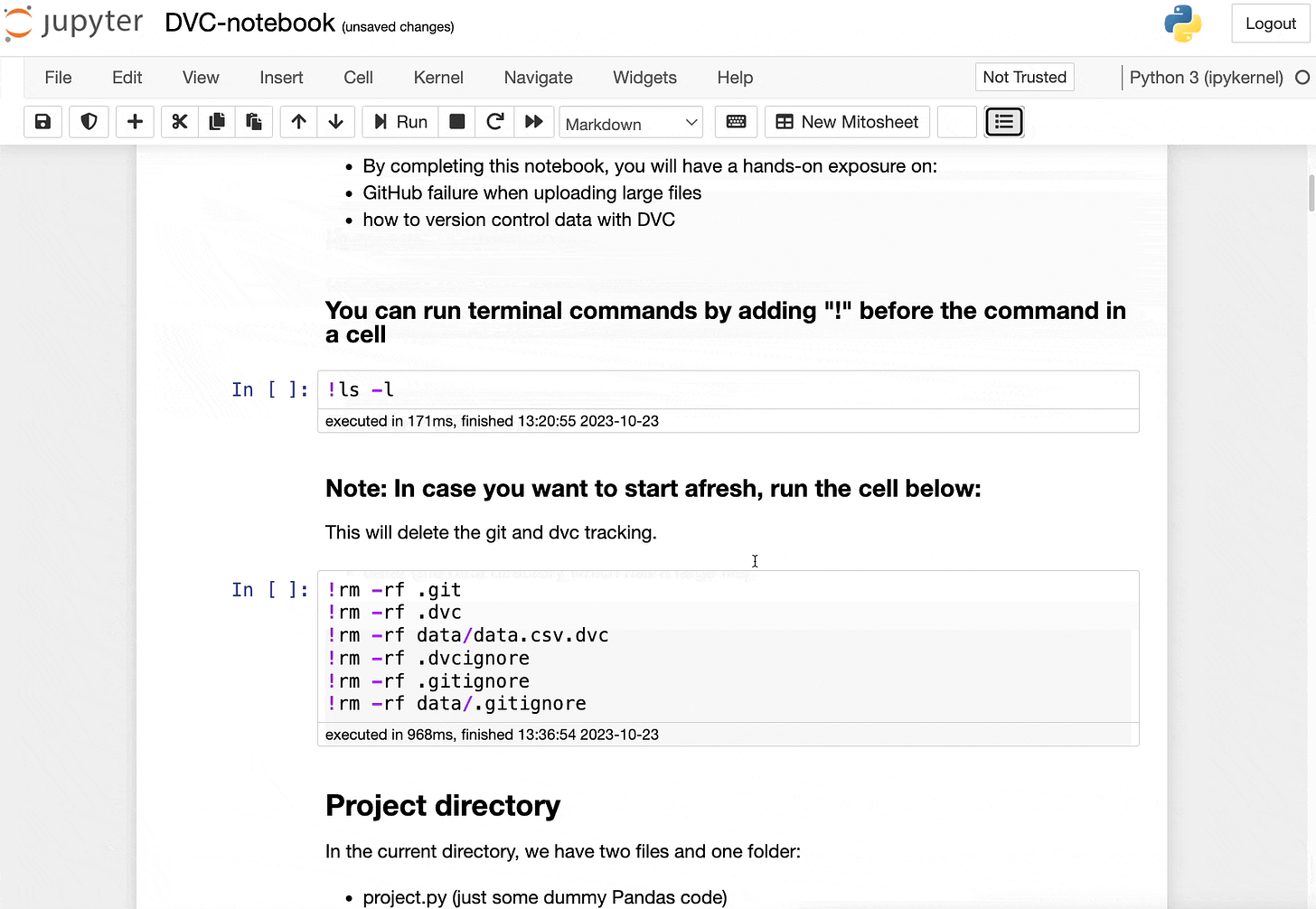Open the Cell menu
The width and height of the screenshot is (1316, 909).
point(358,78)
